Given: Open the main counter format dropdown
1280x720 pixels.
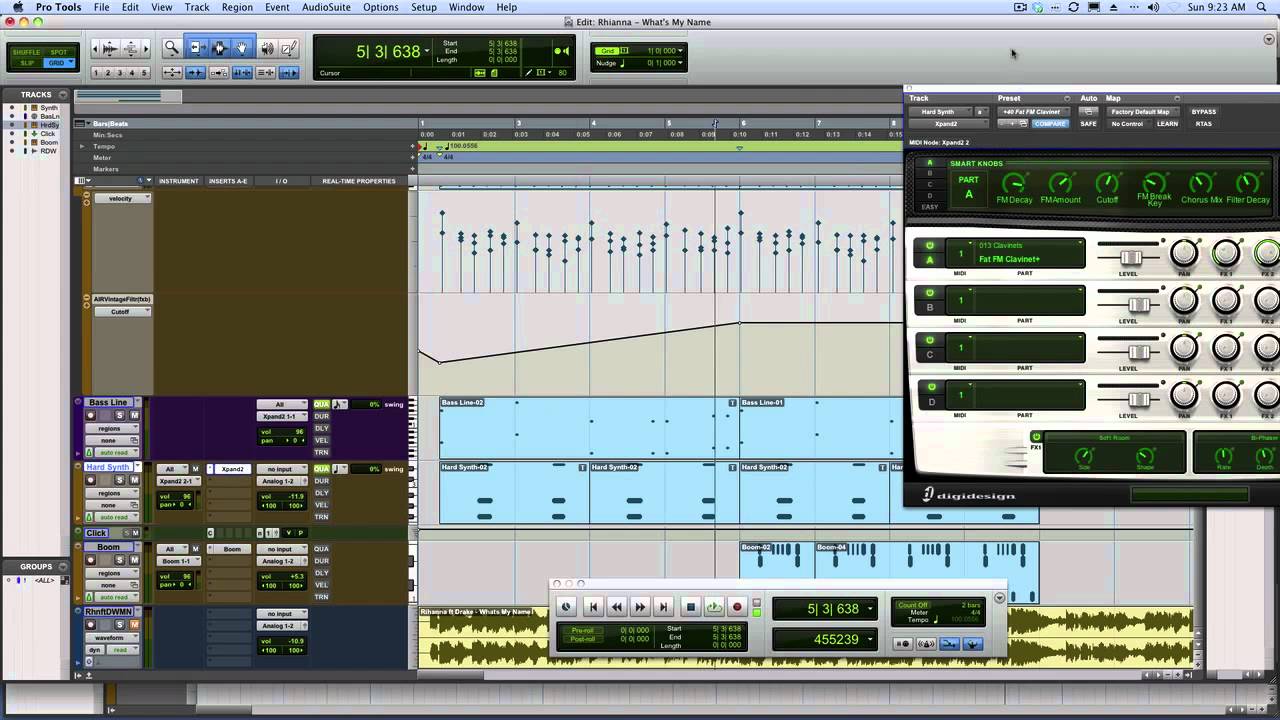Looking at the screenshot, I should (x=427, y=51).
